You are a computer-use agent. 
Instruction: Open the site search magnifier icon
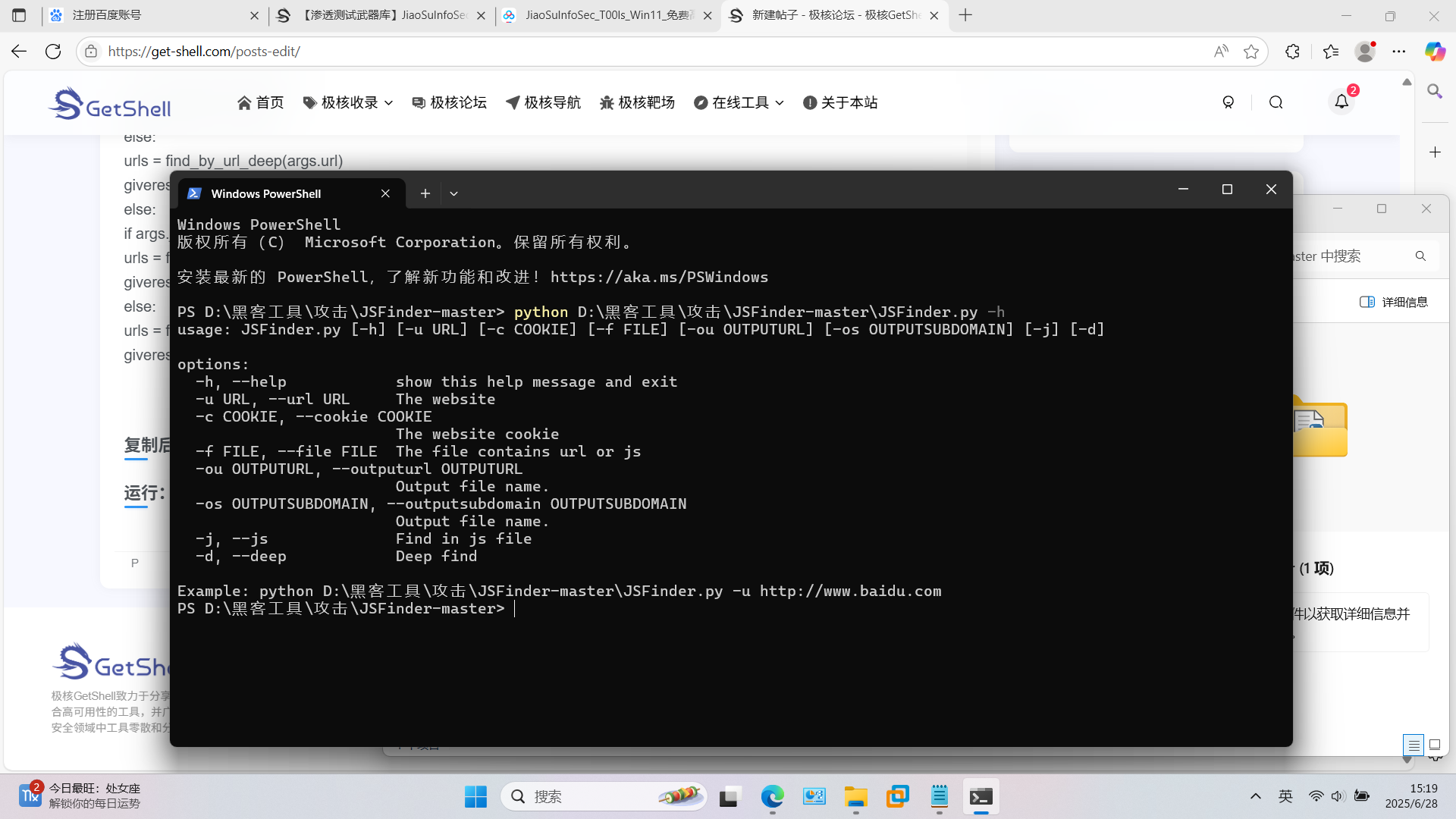tap(1276, 102)
